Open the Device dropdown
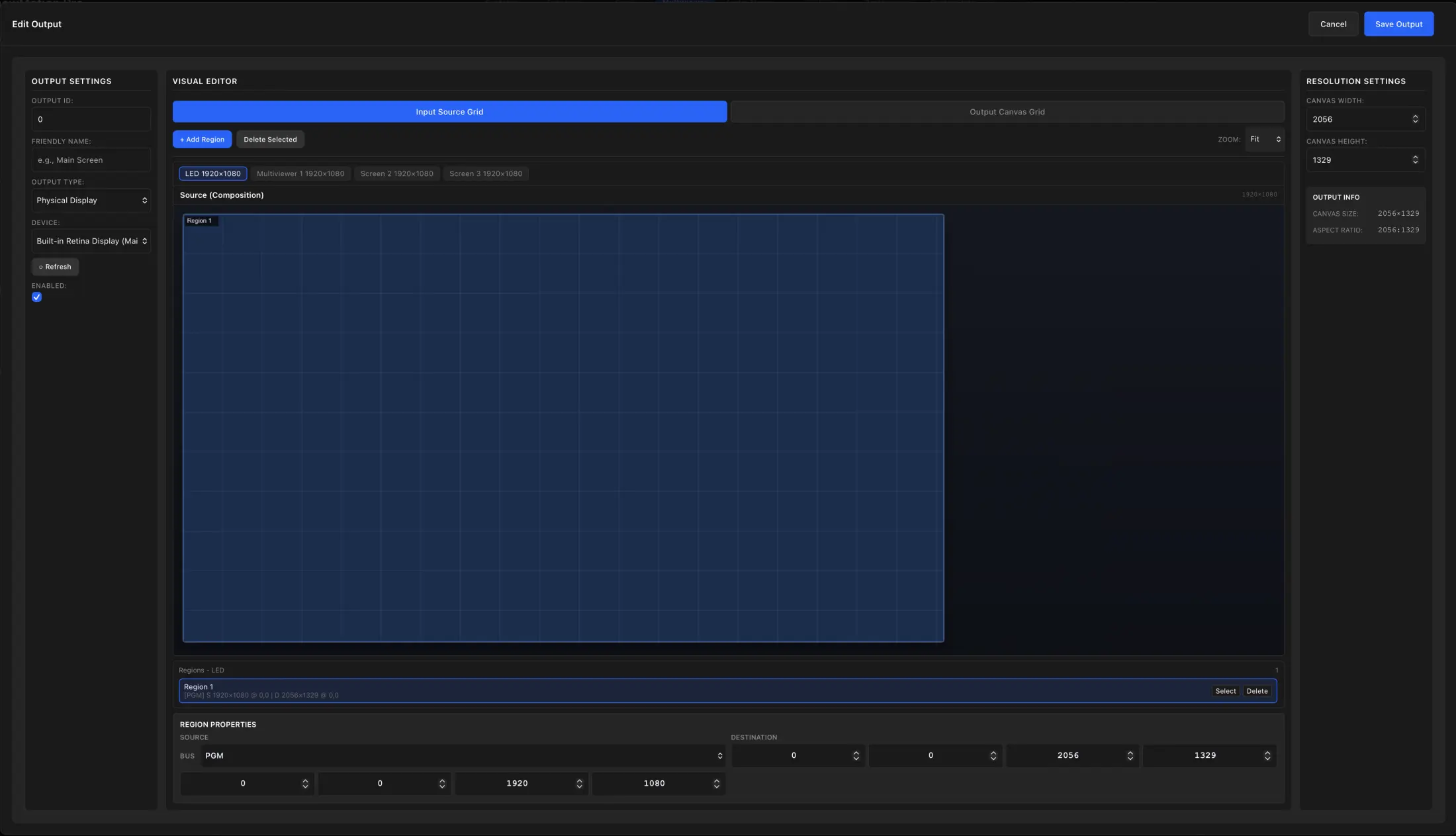 (x=91, y=241)
